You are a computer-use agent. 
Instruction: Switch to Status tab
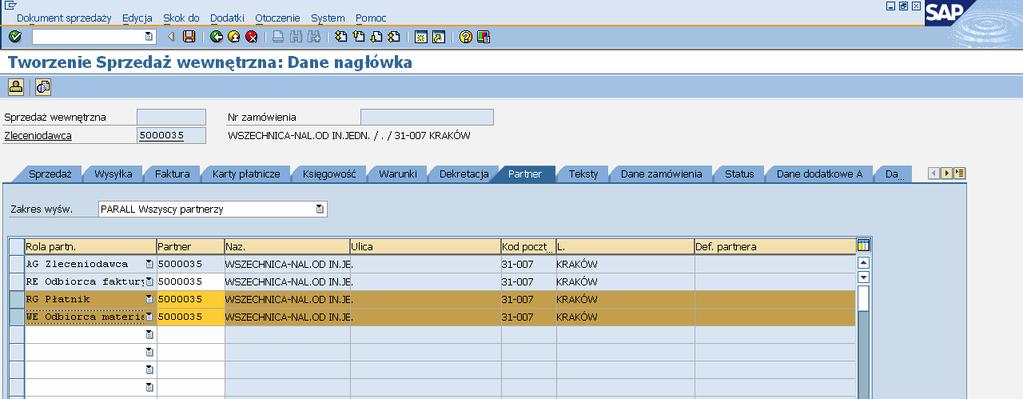click(x=739, y=174)
